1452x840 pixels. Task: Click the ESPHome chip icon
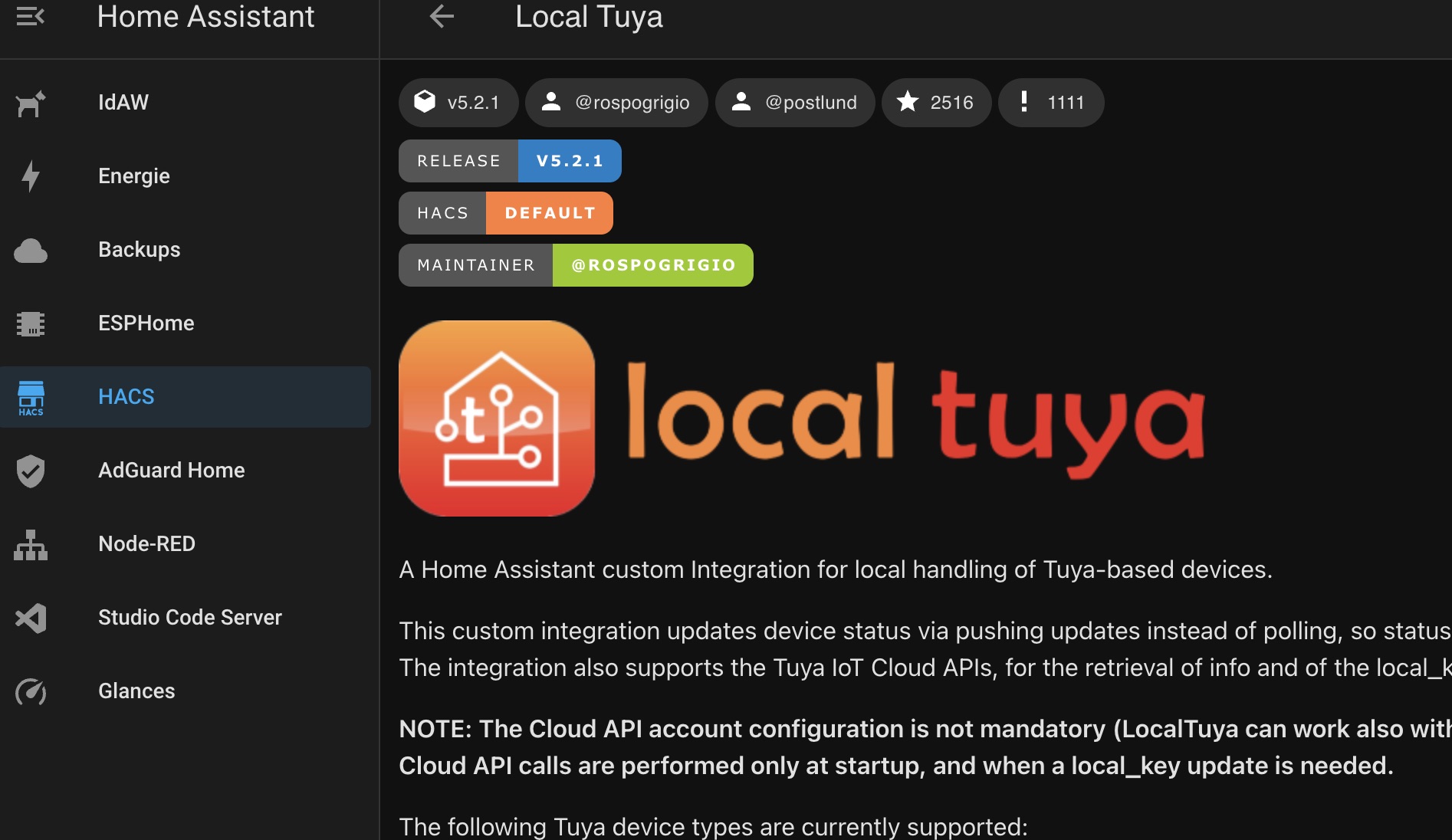point(31,323)
